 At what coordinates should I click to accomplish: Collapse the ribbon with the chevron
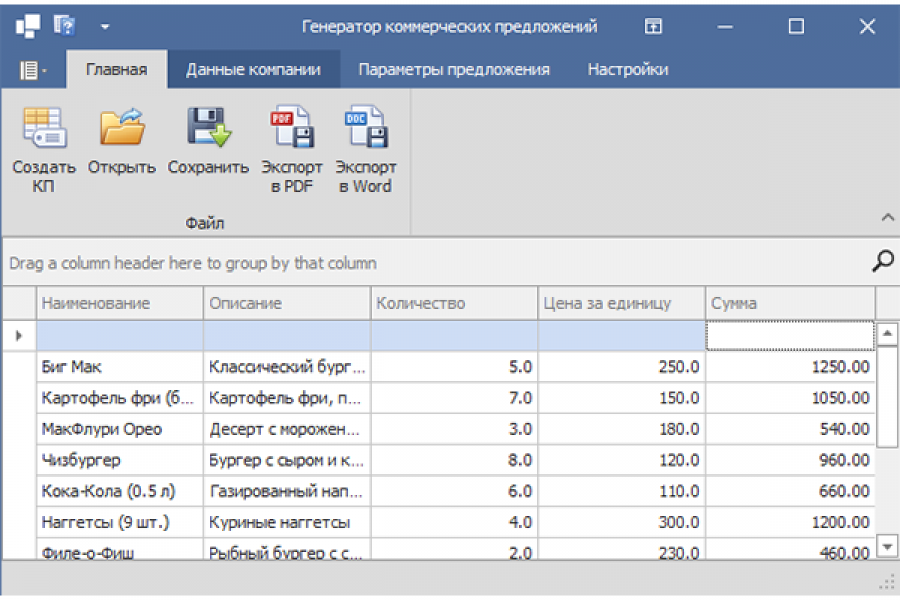(x=887, y=217)
